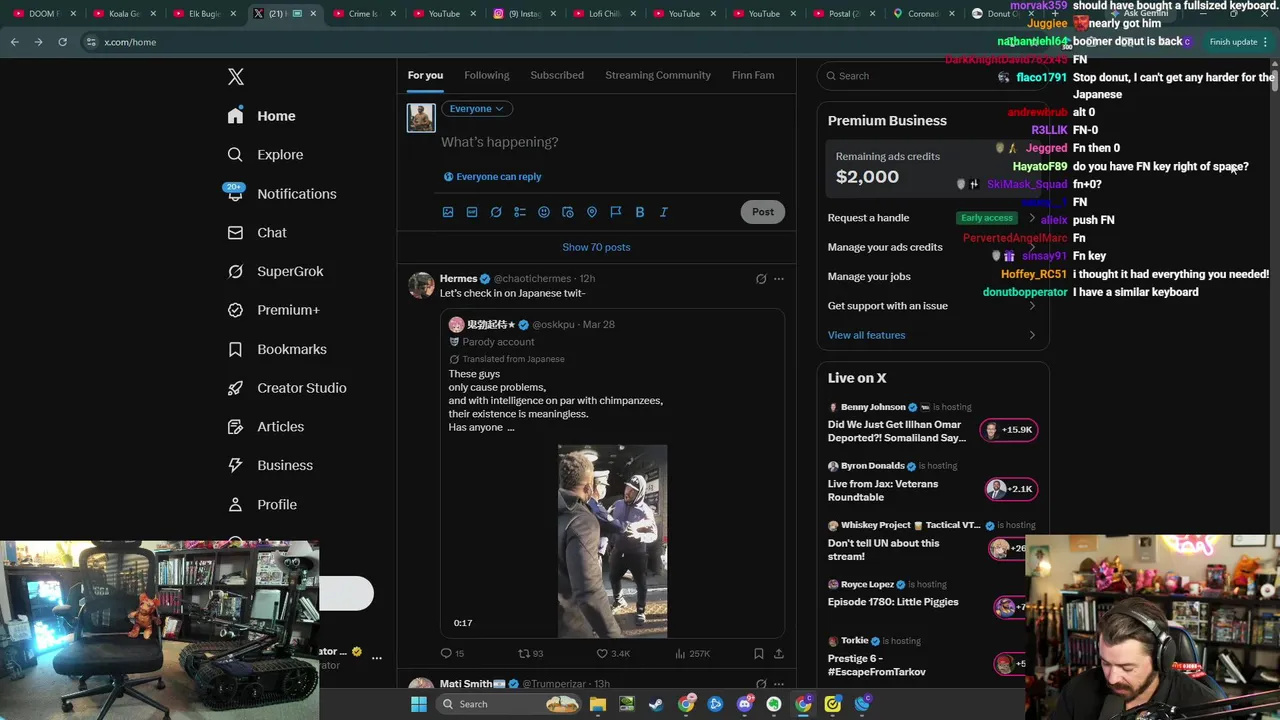Switch to the Lofi Chill browser tab
The height and width of the screenshot is (720, 1280).
point(605,14)
